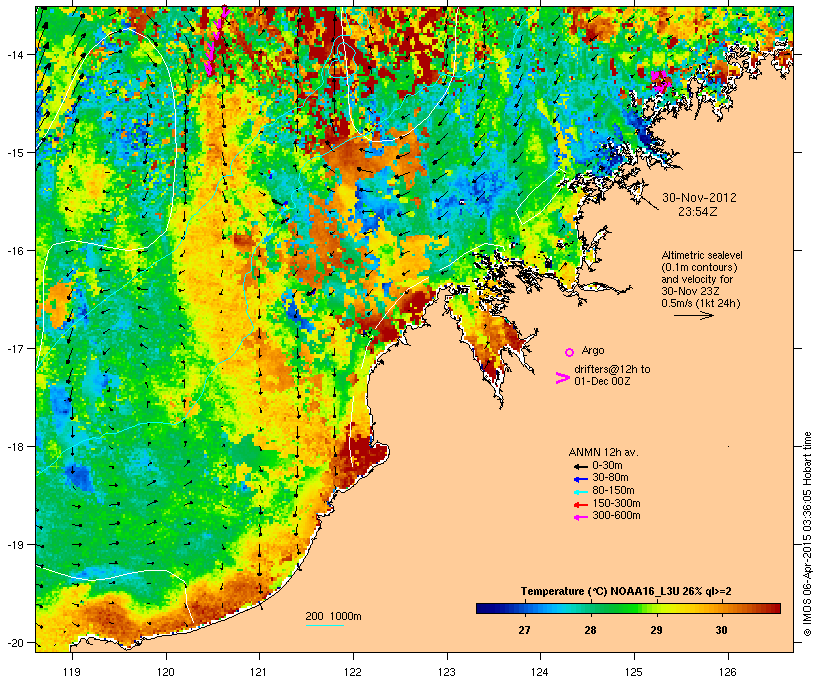Click the cyan 200 1000m isobath legend line
Viewport: 820px width, 680px height.
324,625
